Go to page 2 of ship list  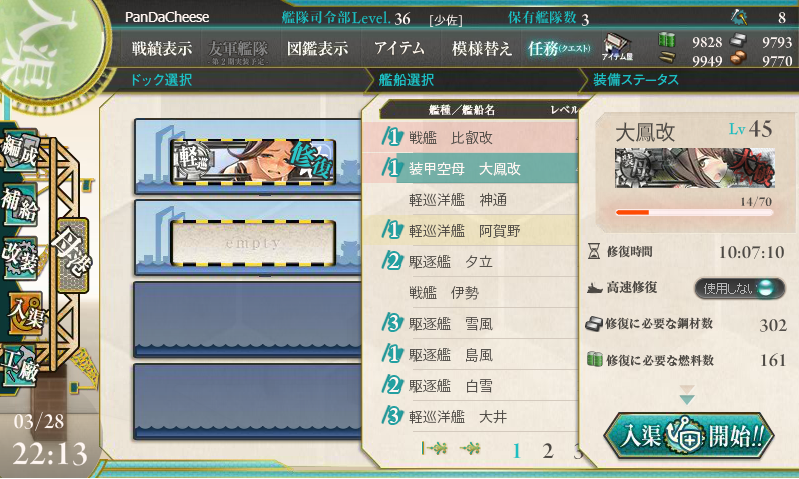548,450
